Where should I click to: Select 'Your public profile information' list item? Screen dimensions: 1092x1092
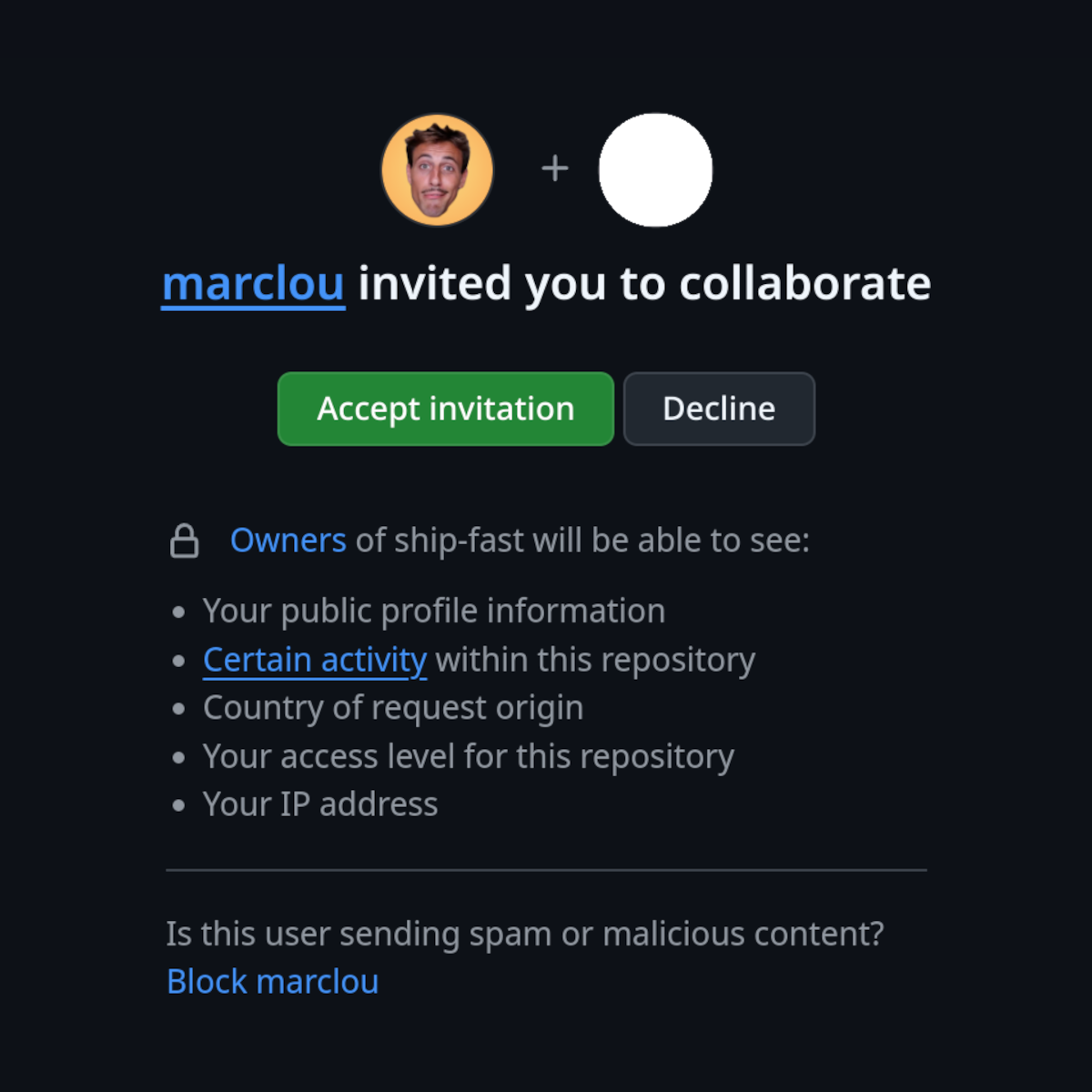pos(434,612)
